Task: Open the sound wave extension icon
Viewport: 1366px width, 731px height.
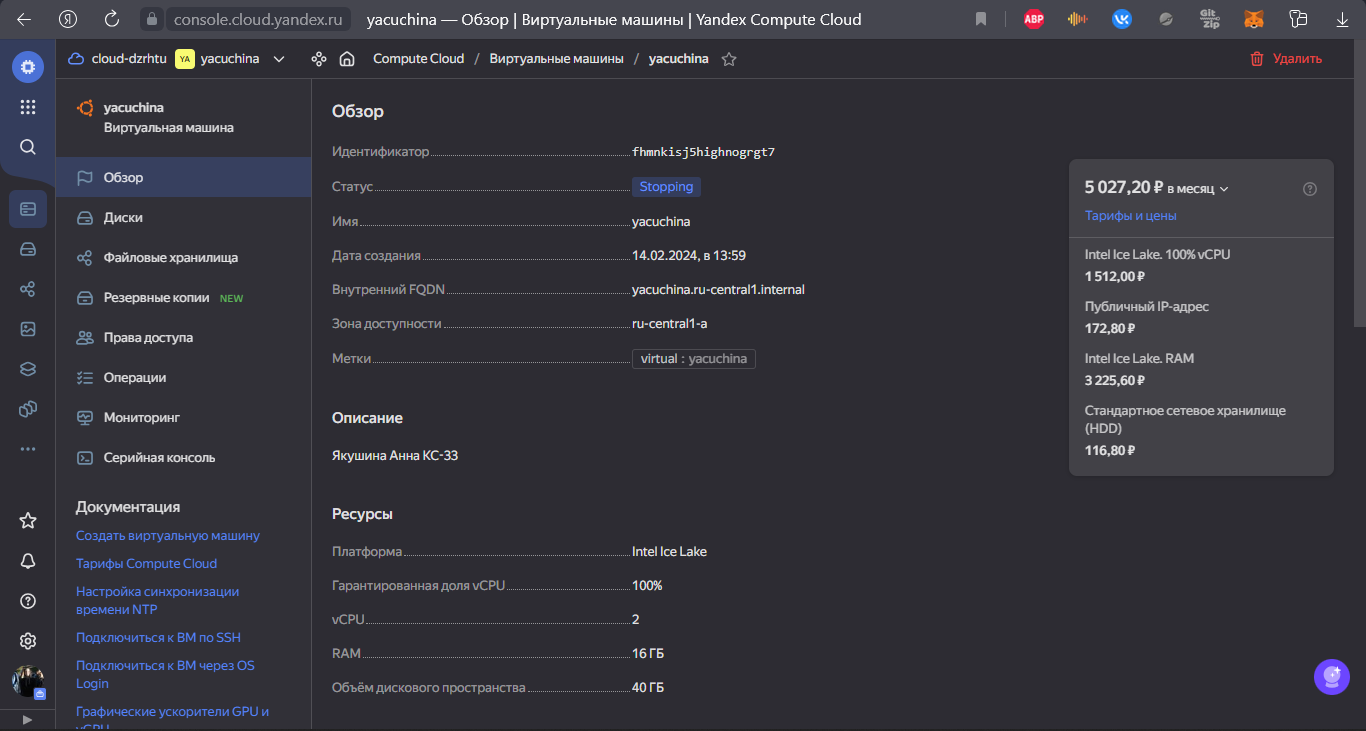Action: point(1077,19)
